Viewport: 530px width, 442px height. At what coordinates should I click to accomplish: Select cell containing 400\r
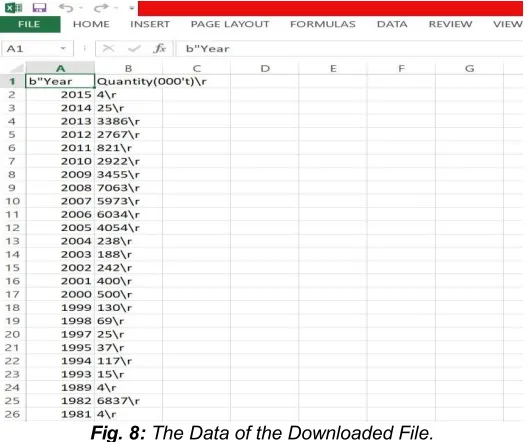(128, 281)
